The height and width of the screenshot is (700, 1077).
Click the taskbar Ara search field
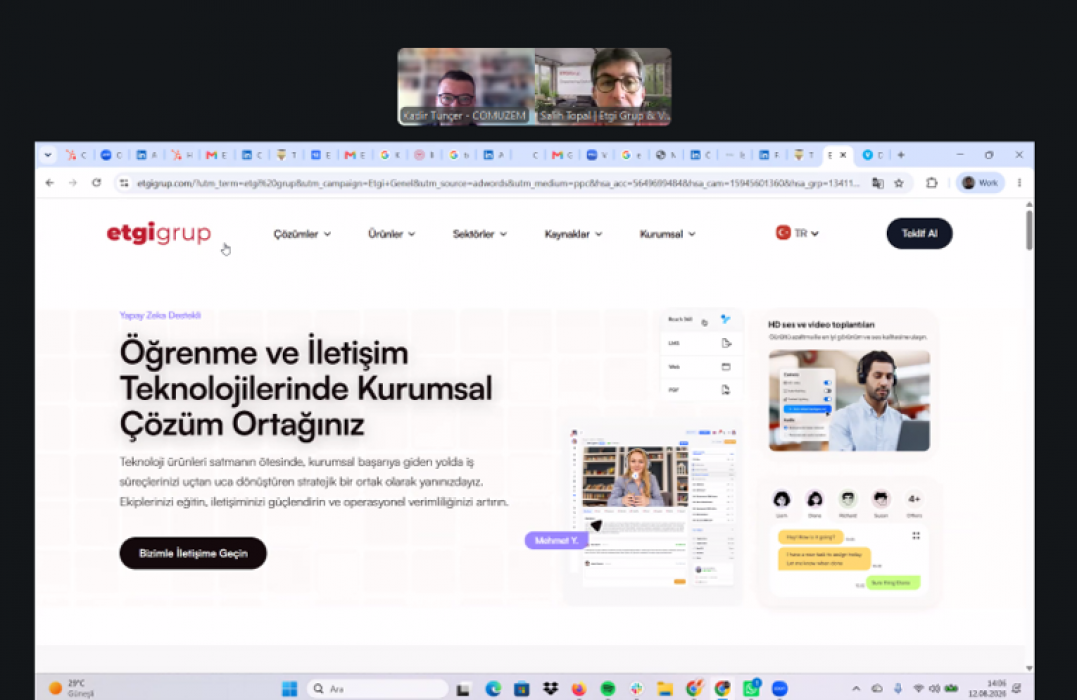377,688
